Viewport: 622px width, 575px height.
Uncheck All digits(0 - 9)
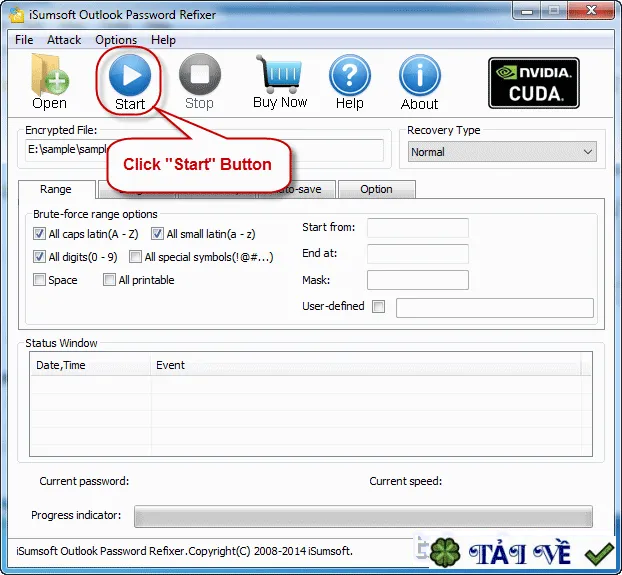[39, 257]
